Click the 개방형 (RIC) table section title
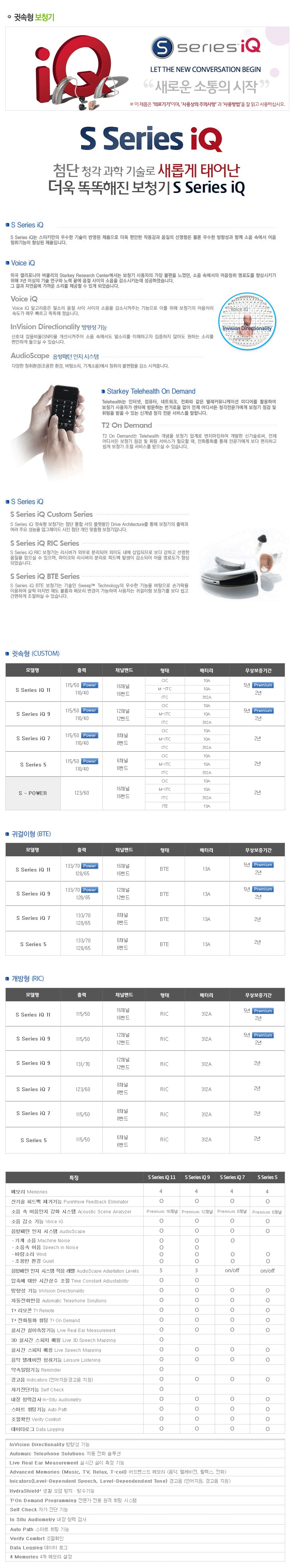This screenshot has height=1568, width=292. (27, 978)
